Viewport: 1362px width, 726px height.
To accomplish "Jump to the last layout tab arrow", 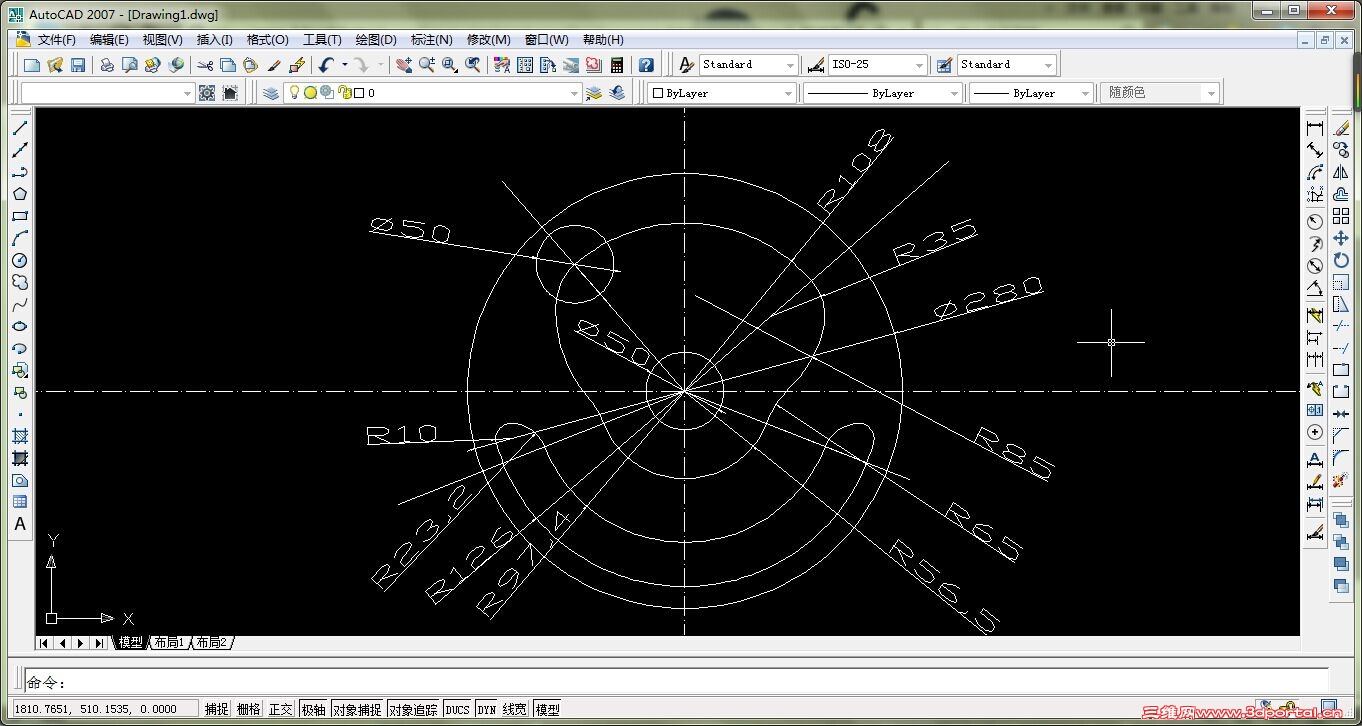I will pos(99,643).
